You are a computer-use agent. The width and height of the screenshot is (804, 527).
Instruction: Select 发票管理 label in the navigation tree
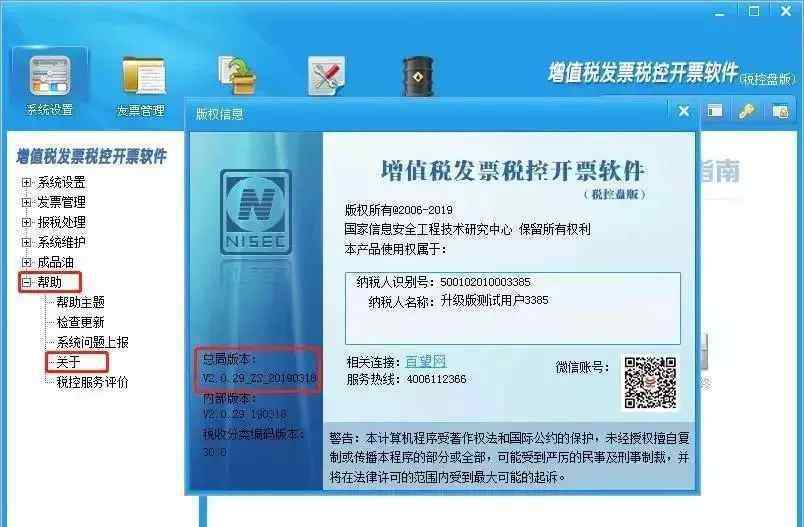tap(62, 202)
